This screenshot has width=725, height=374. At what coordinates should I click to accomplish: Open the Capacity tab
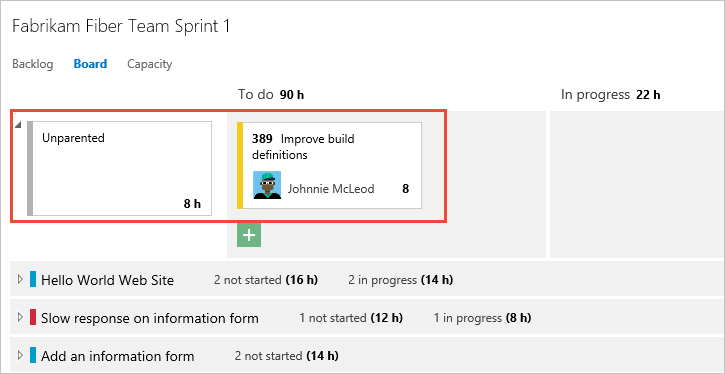(149, 64)
